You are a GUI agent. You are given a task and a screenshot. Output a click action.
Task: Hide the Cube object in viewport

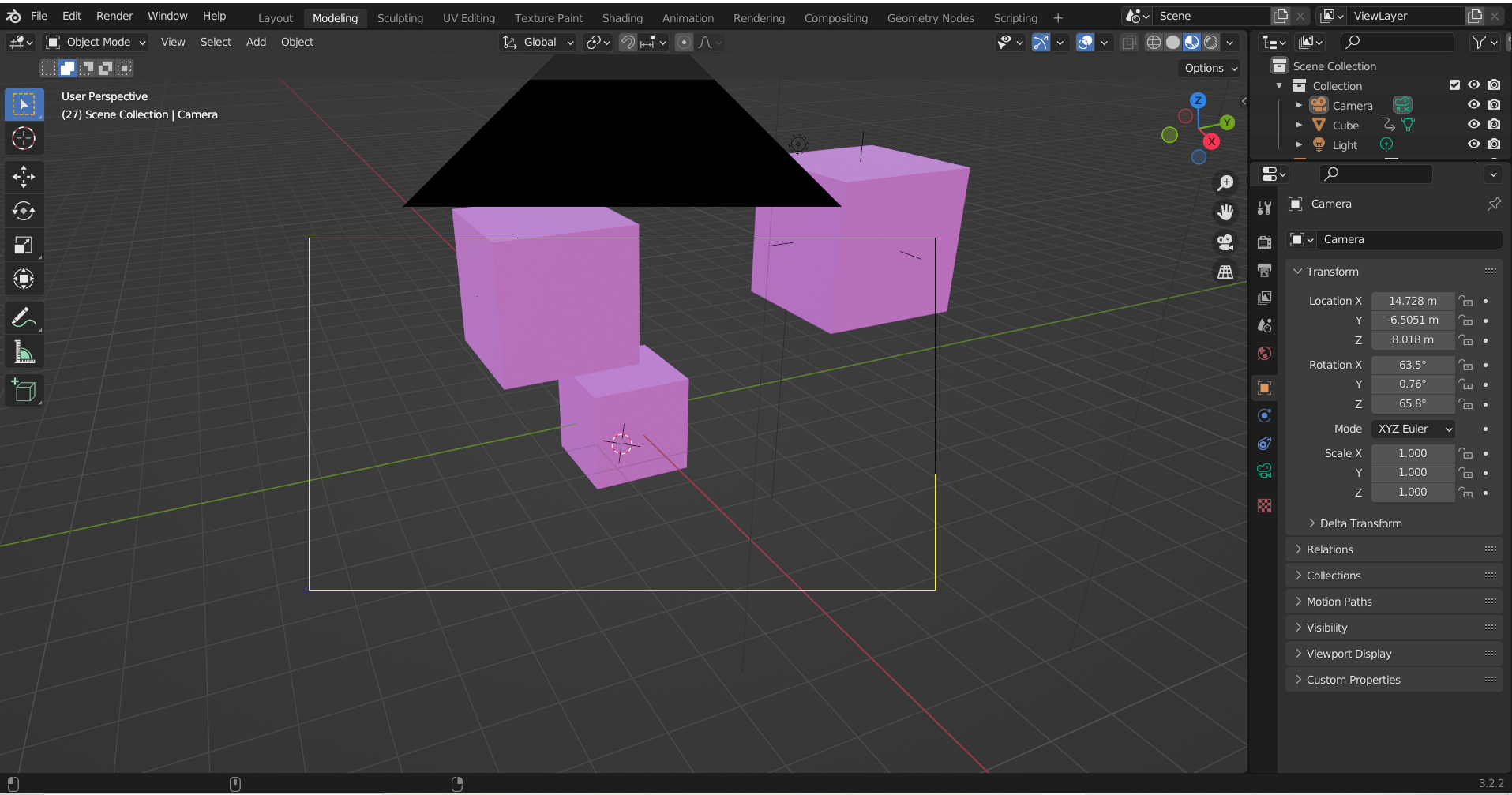click(1474, 124)
